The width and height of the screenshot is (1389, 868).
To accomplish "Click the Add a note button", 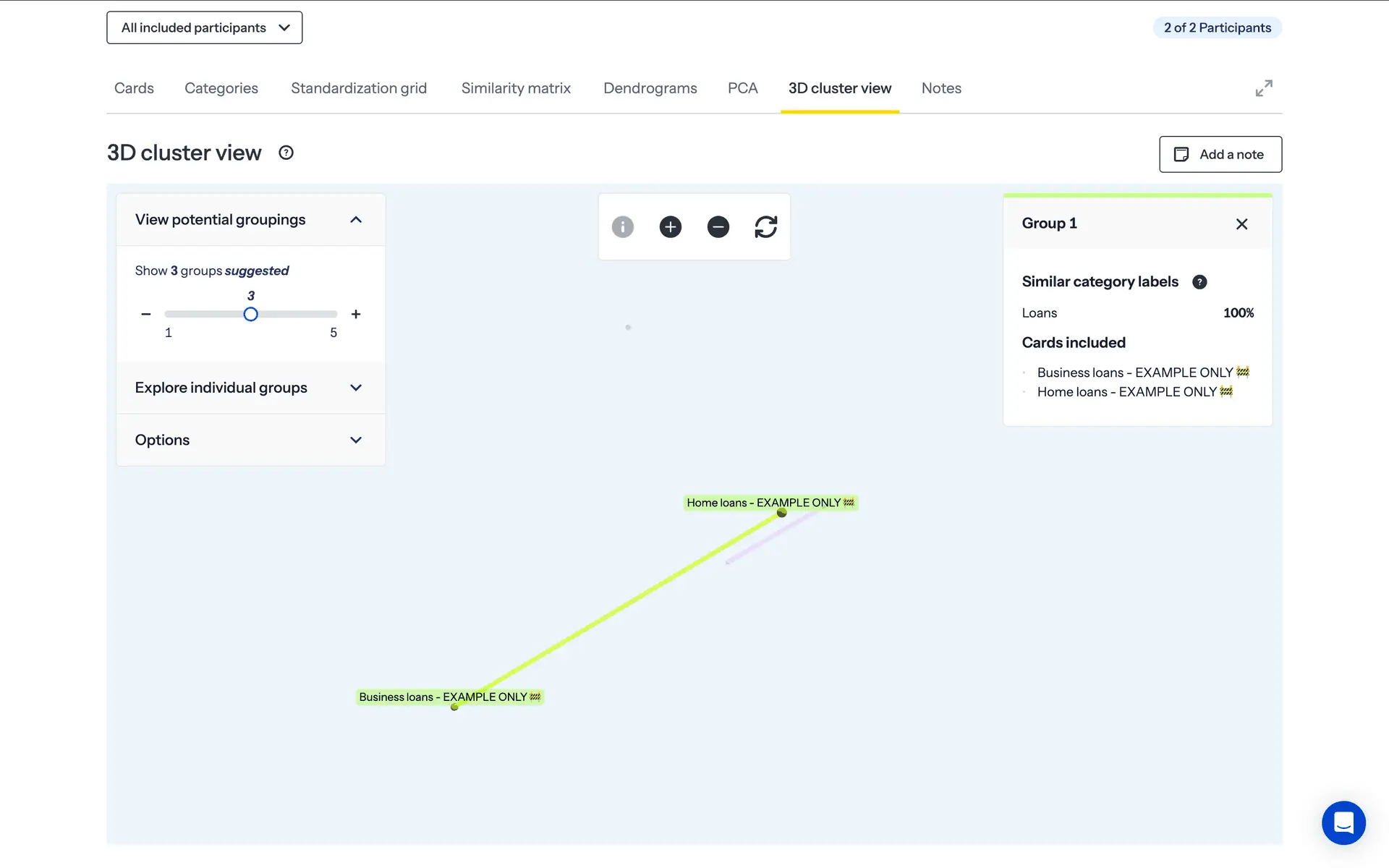I will [1220, 154].
